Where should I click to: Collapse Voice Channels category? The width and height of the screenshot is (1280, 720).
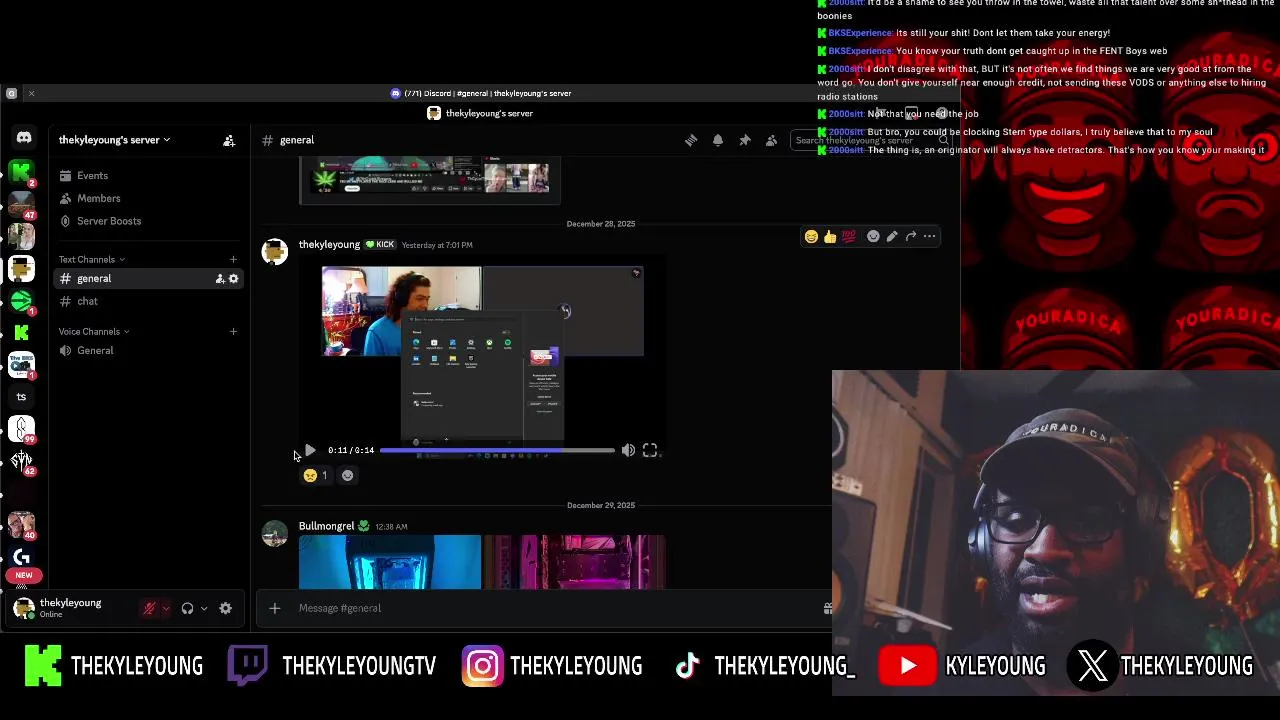94,332
